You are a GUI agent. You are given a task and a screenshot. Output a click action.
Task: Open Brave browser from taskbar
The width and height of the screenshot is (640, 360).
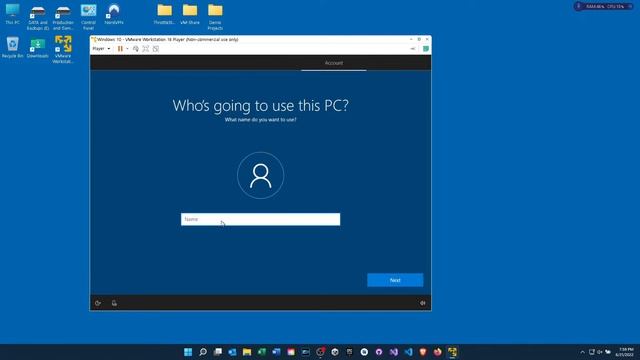click(423, 352)
